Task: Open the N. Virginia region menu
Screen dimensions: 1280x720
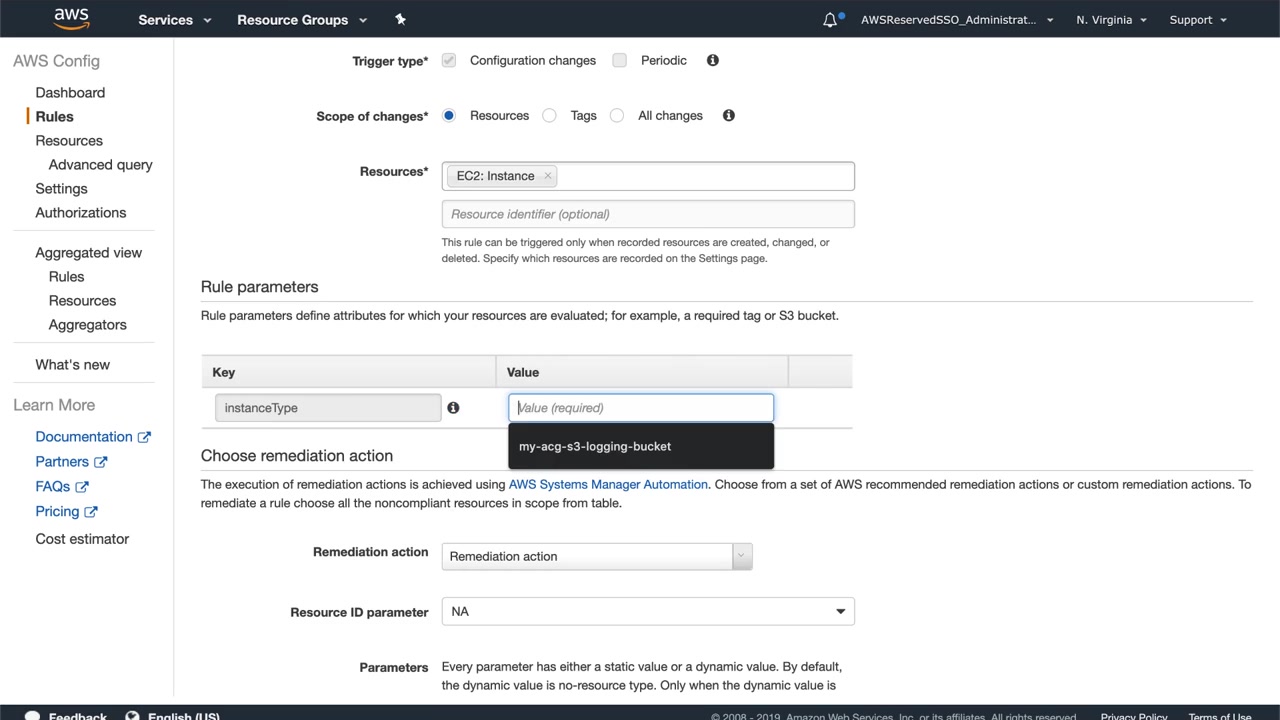Action: [x=1111, y=20]
